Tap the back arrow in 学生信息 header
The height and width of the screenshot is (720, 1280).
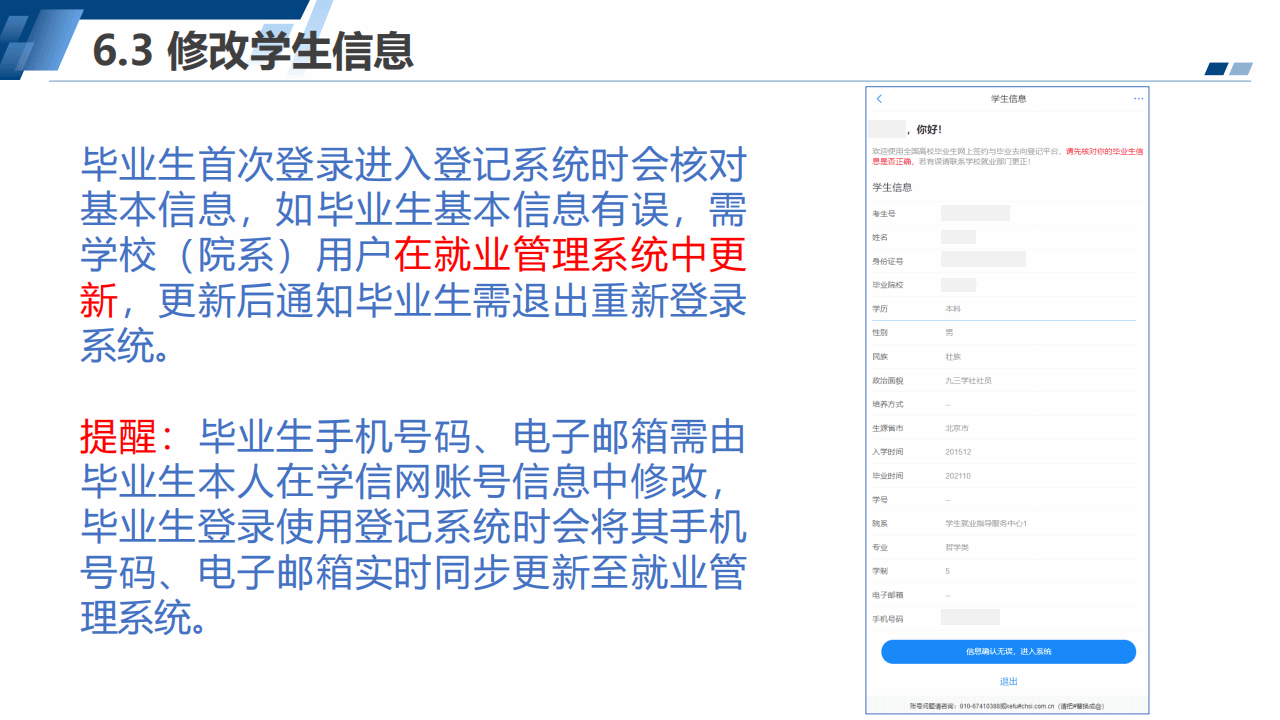pos(880,99)
